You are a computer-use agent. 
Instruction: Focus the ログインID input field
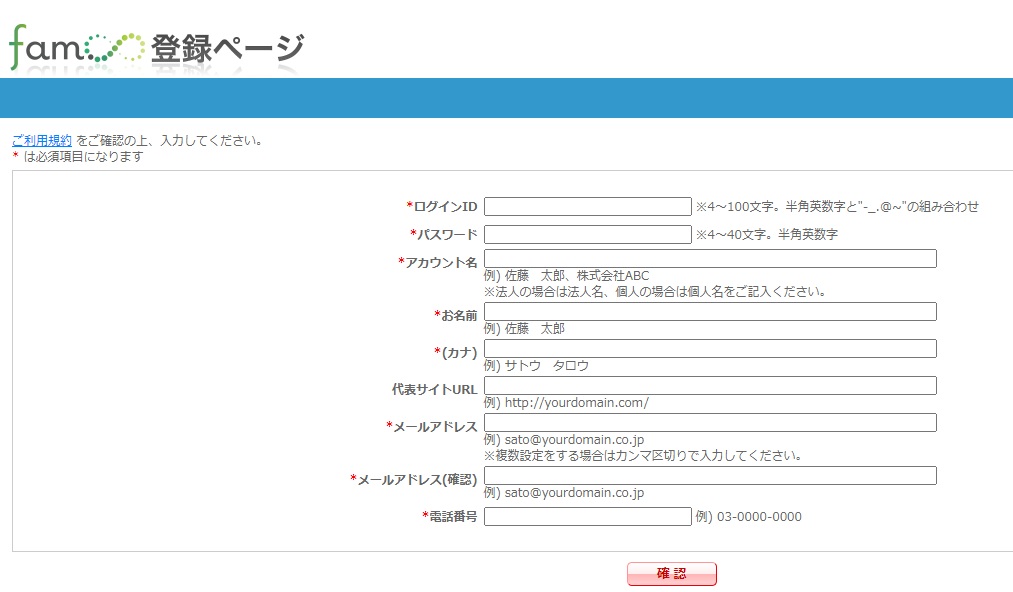pyautogui.click(x=587, y=207)
